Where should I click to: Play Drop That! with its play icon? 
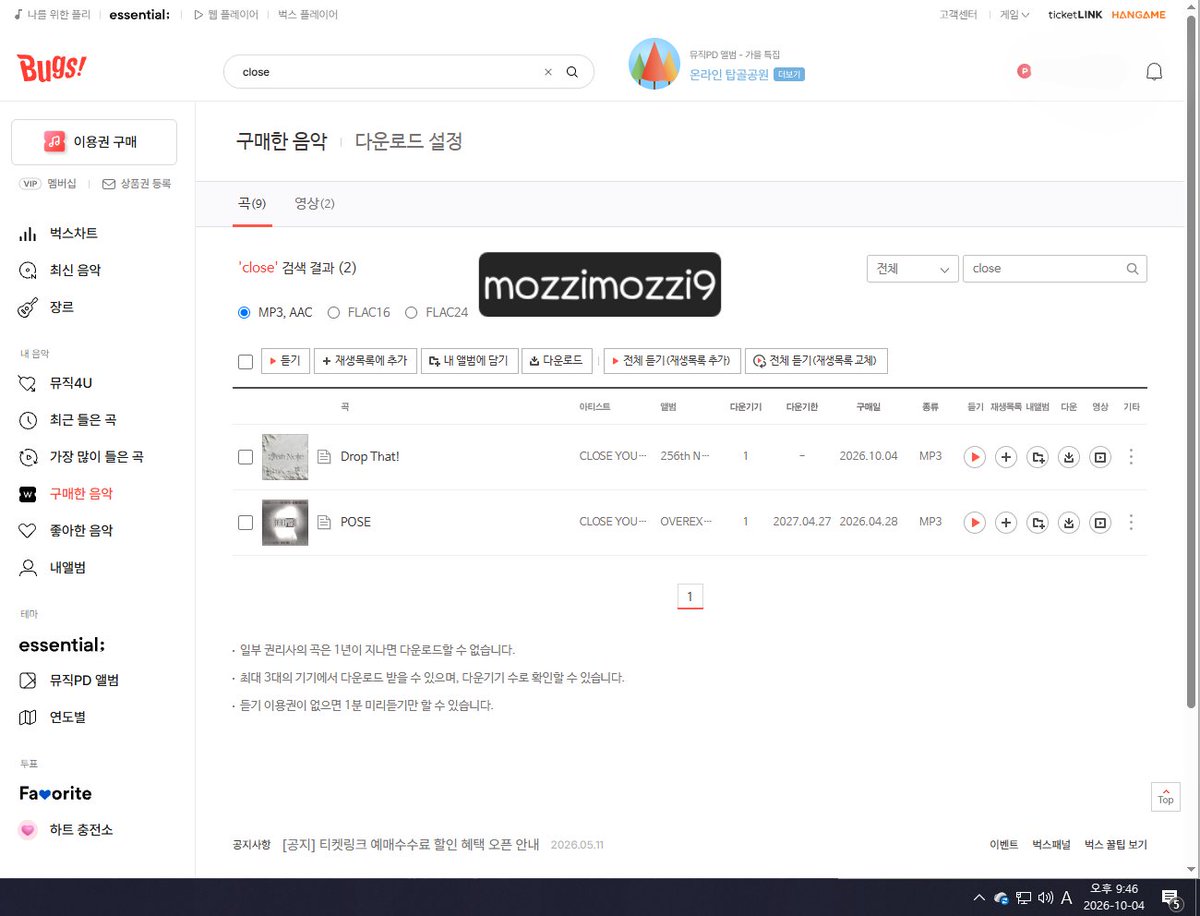coord(975,457)
